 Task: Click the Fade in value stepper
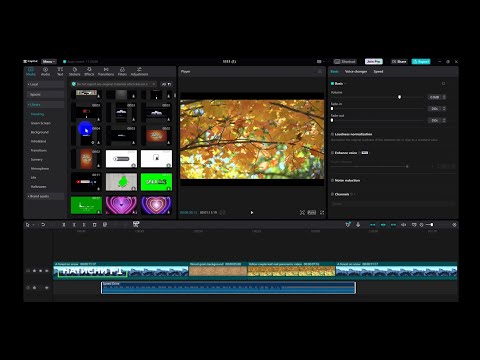coord(444,109)
